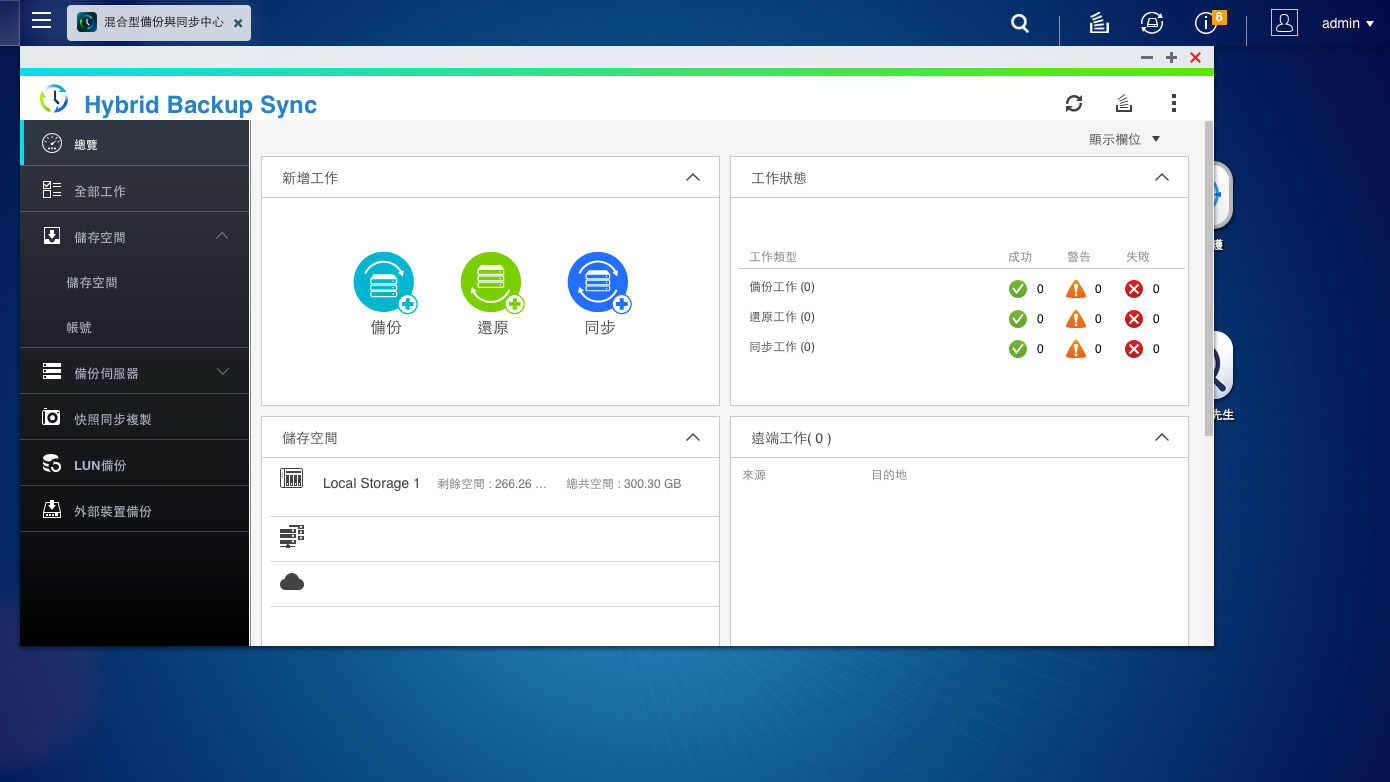Collapse the 新增工作 panel

692,177
